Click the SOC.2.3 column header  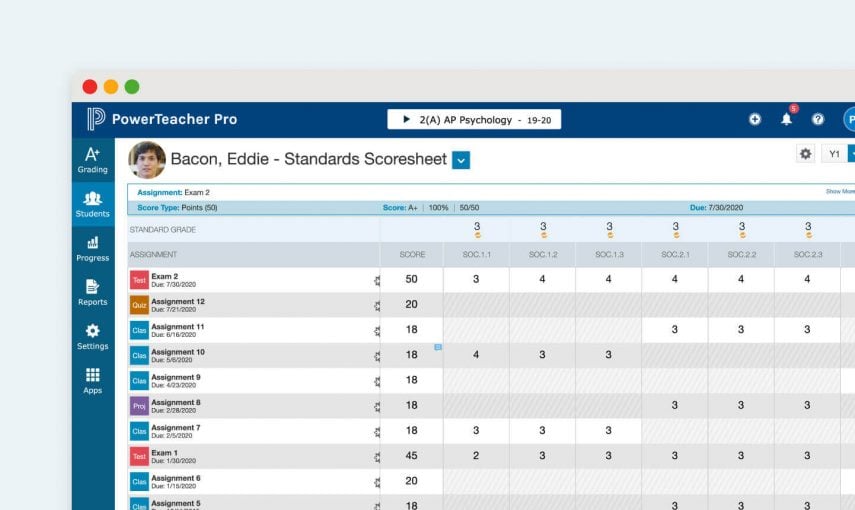tap(808, 255)
